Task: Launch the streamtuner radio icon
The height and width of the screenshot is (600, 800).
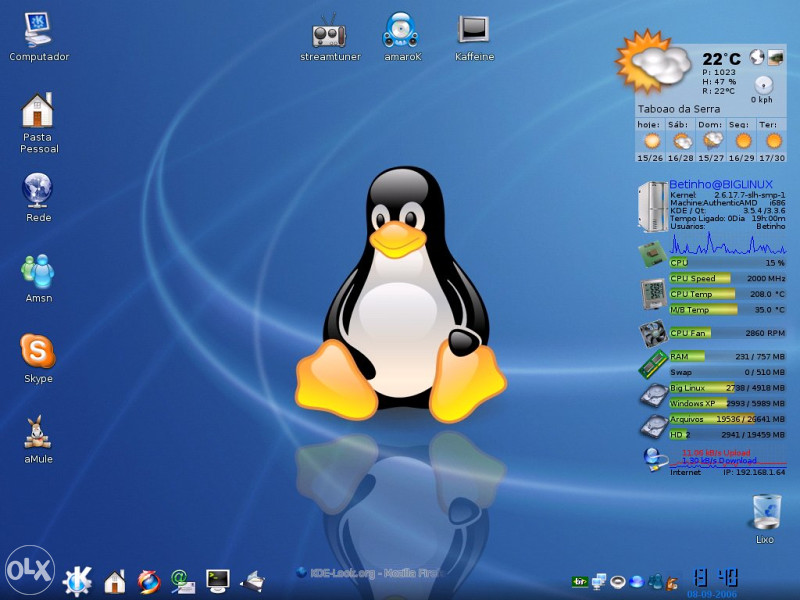Action: coord(330,37)
